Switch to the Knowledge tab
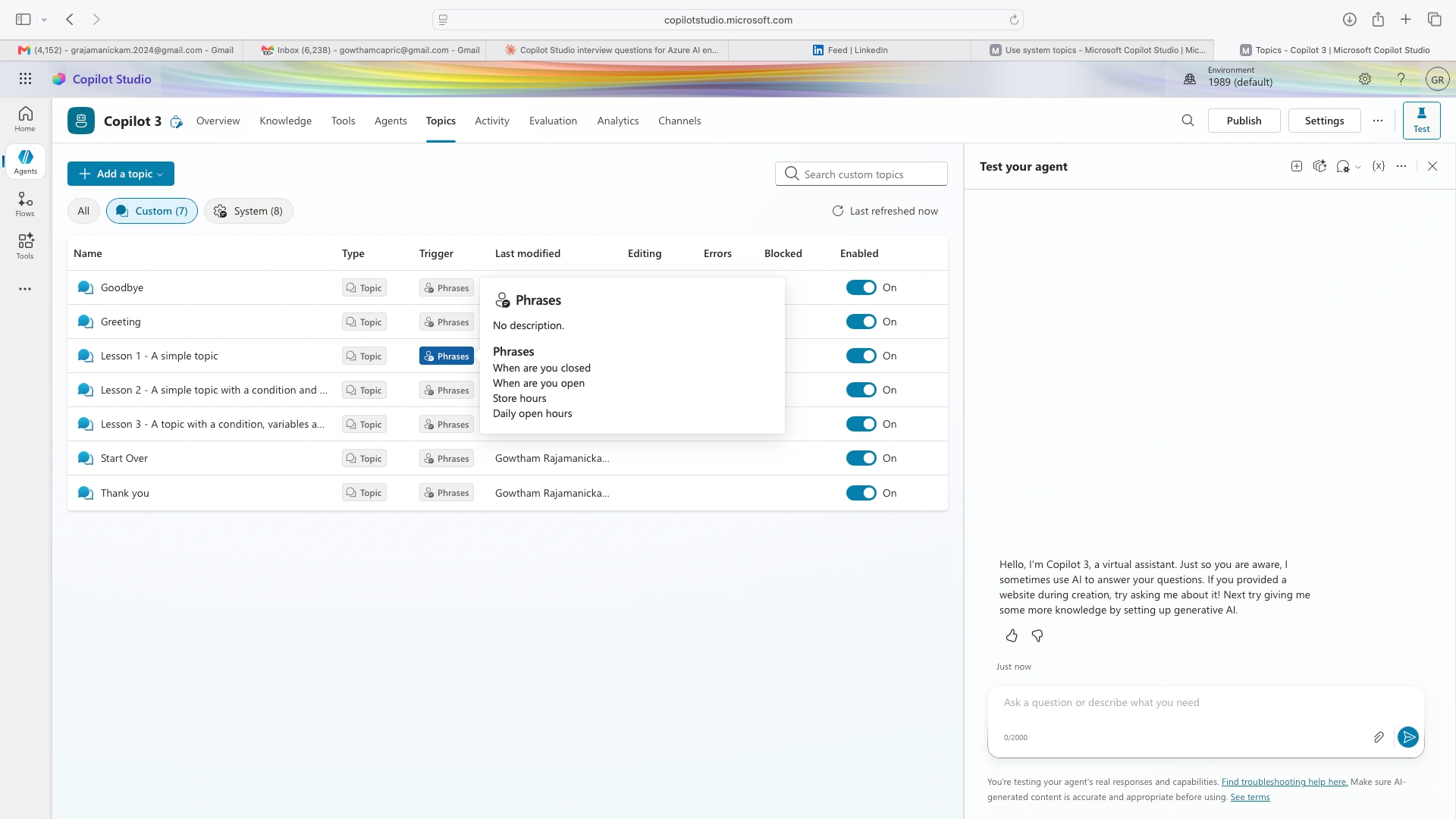1456x819 pixels. pyautogui.click(x=285, y=121)
